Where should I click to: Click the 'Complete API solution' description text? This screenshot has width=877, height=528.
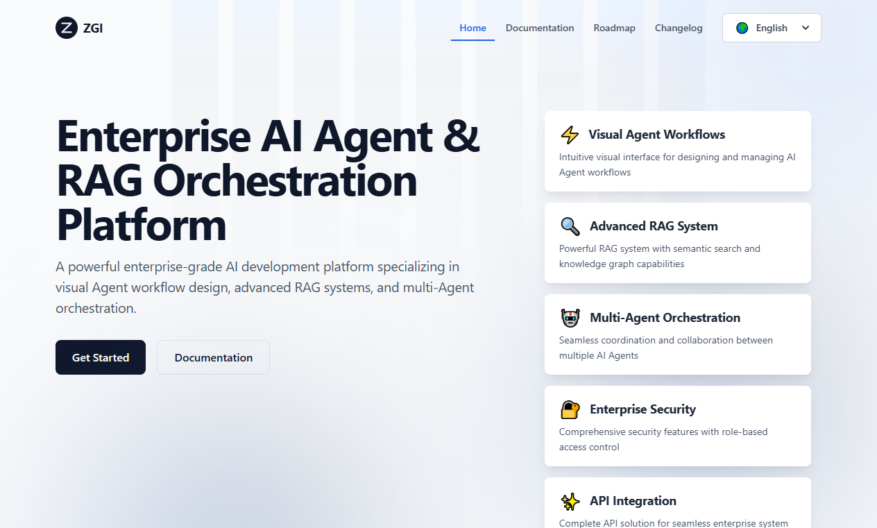click(673, 523)
